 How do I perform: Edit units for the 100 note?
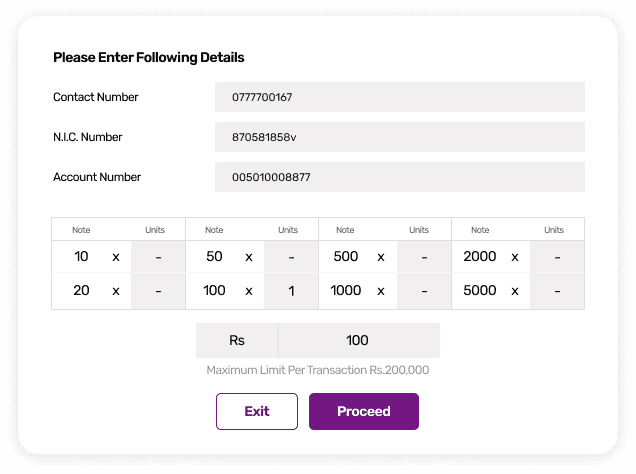click(291, 291)
